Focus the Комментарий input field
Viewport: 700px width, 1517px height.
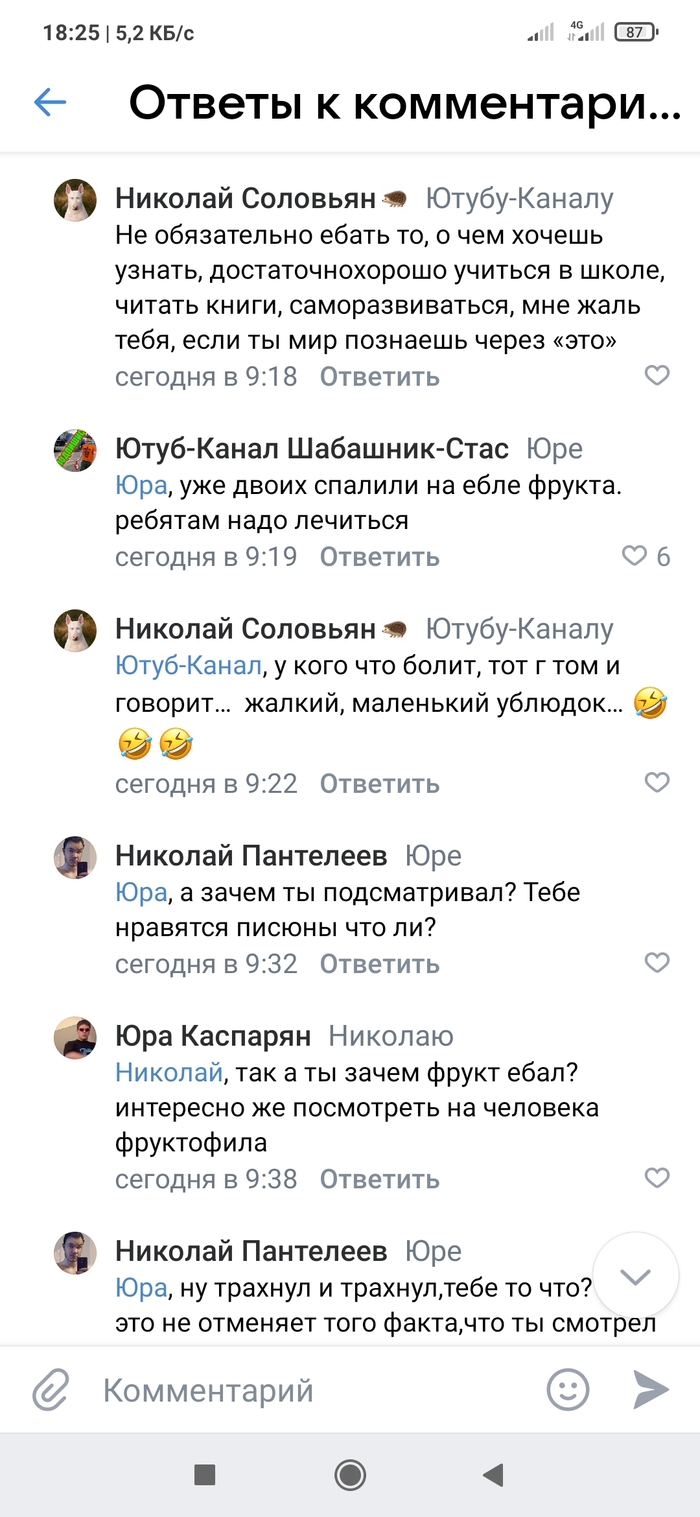click(x=310, y=1390)
